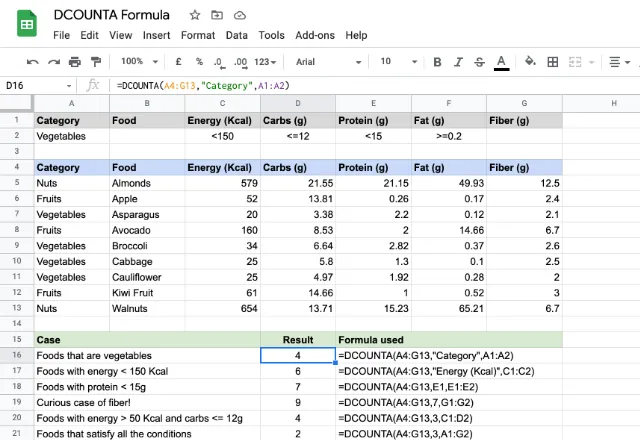Click the document title DCOUNTA Formula
Viewport: 640px width, 440px height.
pos(111,15)
